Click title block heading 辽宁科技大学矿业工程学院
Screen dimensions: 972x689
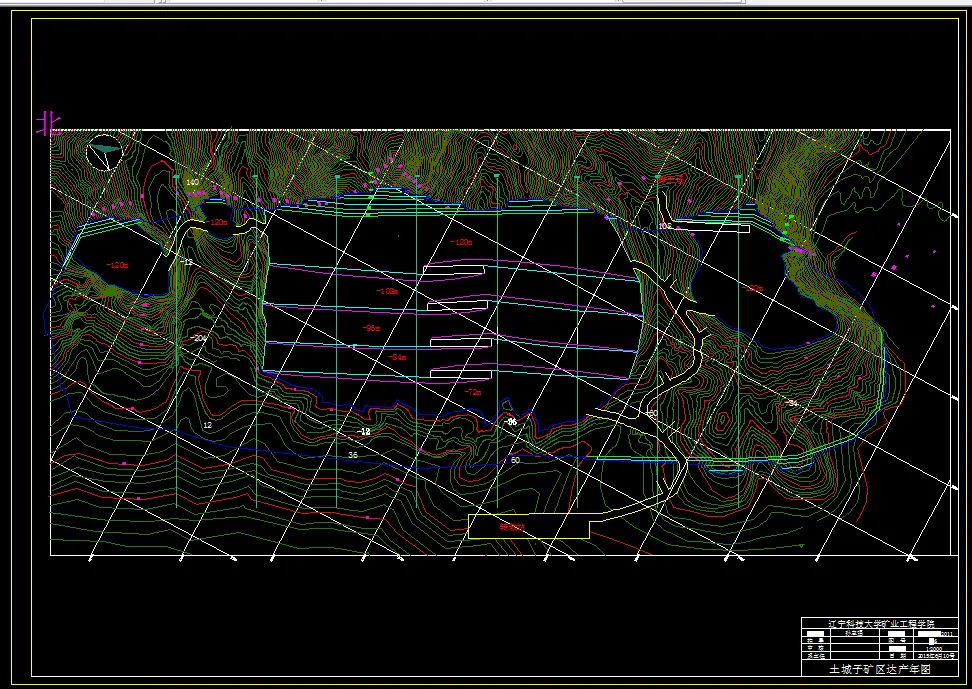click(x=881, y=624)
